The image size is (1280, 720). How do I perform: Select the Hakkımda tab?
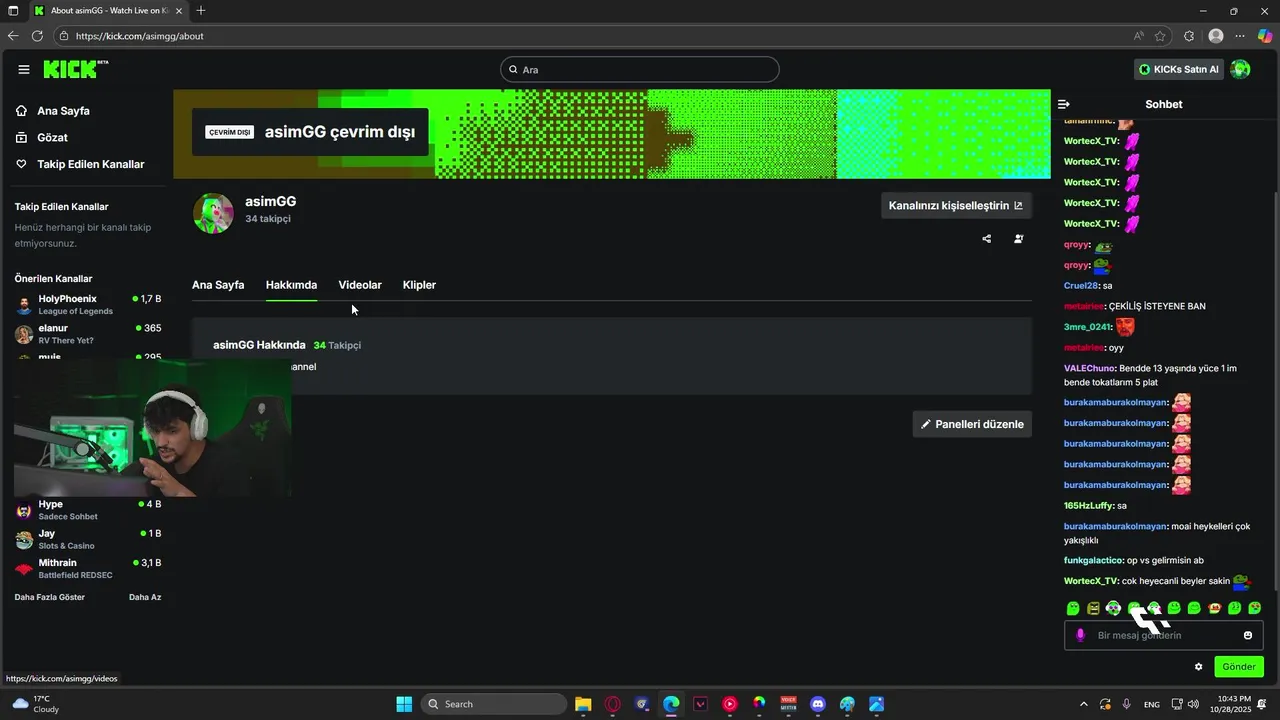(x=291, y=285)
